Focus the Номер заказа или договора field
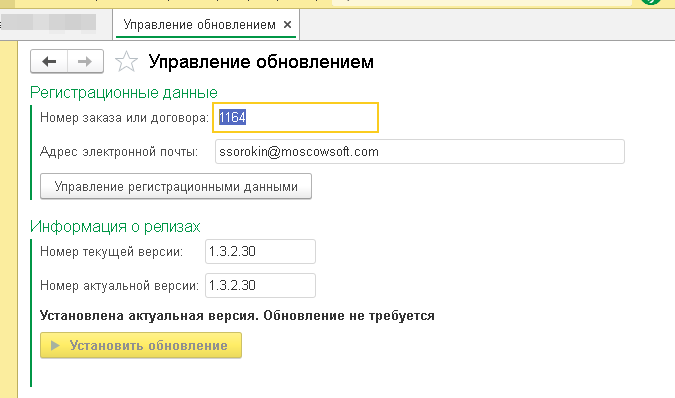The image size is (675, 398). 295,117
